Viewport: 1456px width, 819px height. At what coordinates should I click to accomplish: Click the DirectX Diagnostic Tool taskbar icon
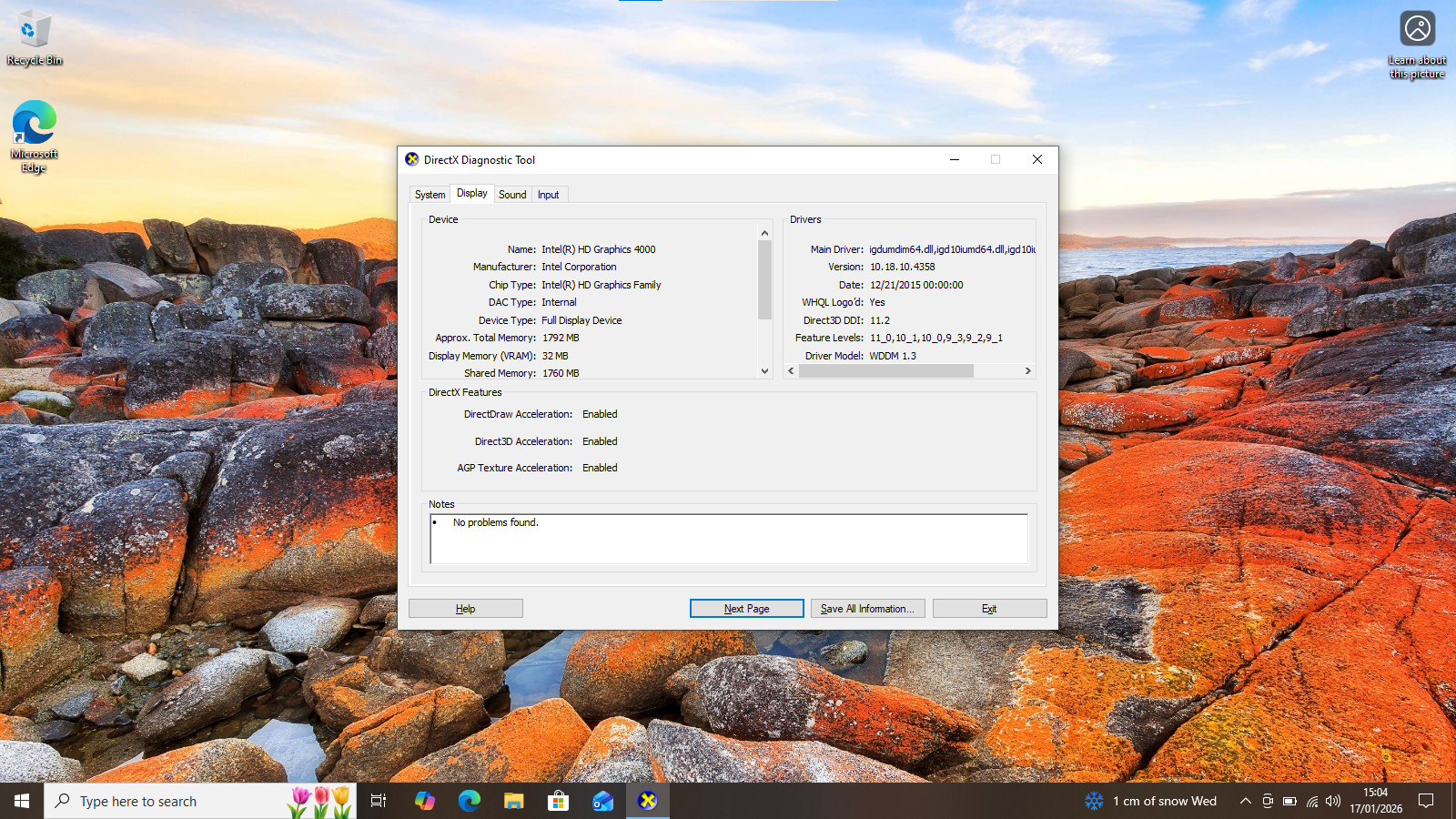[647, 801]
